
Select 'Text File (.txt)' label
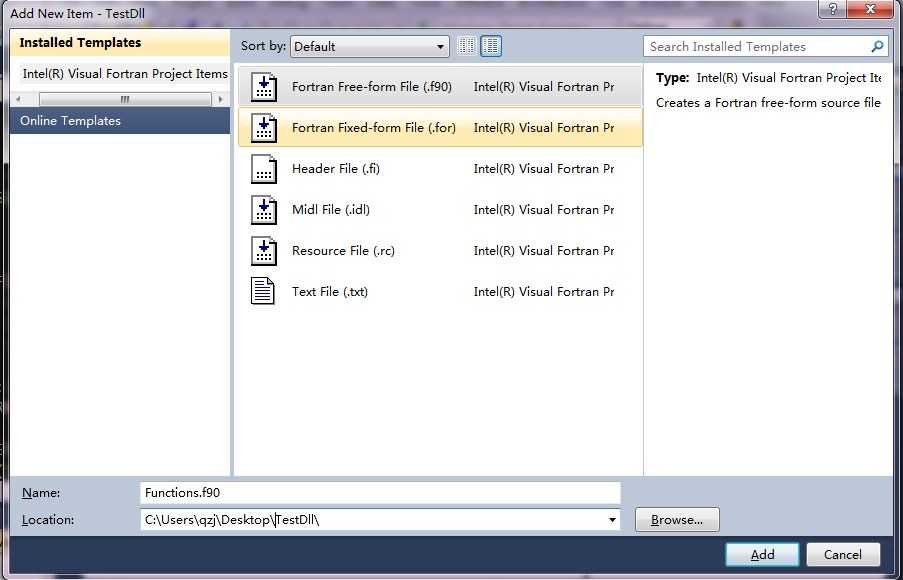point(329,291)
